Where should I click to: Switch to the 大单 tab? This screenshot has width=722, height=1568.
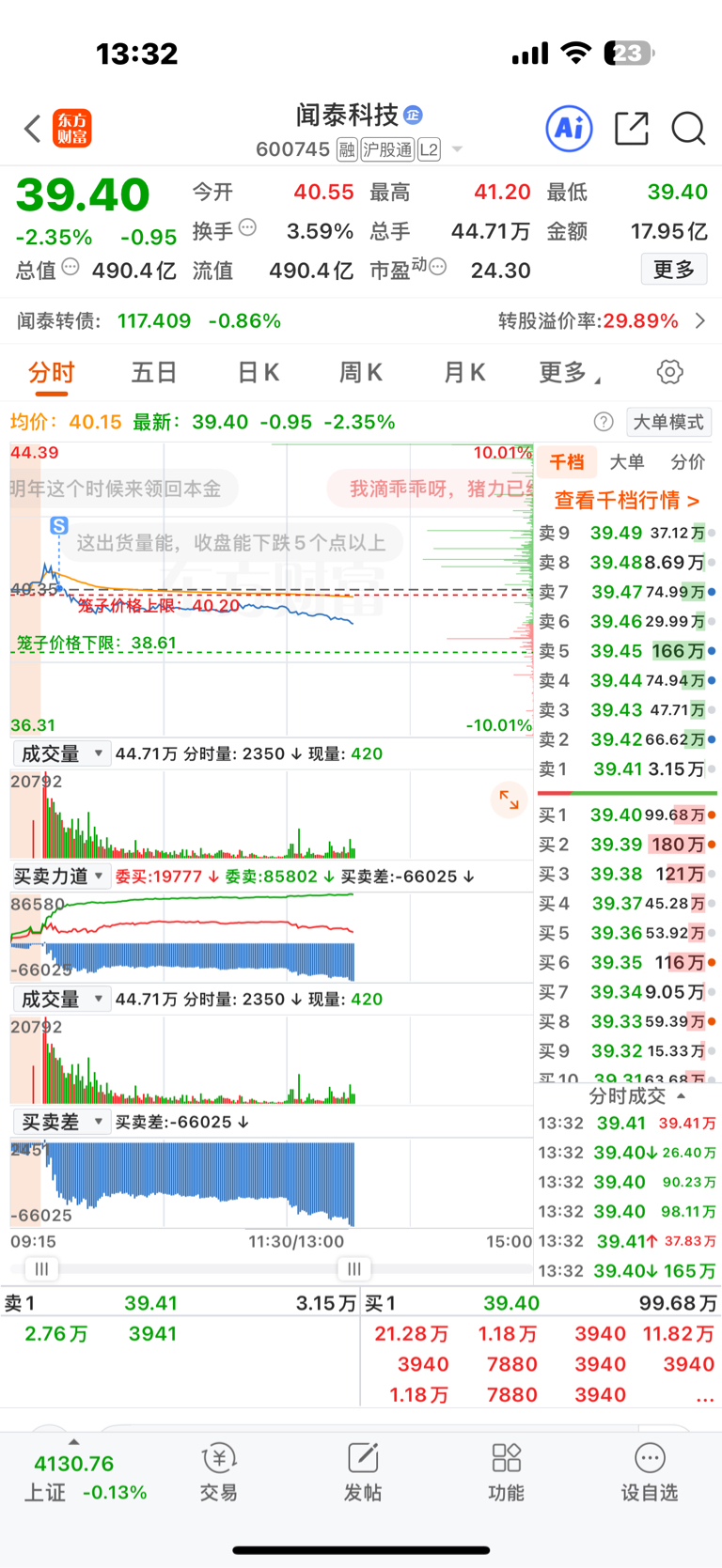coord(627,461)
